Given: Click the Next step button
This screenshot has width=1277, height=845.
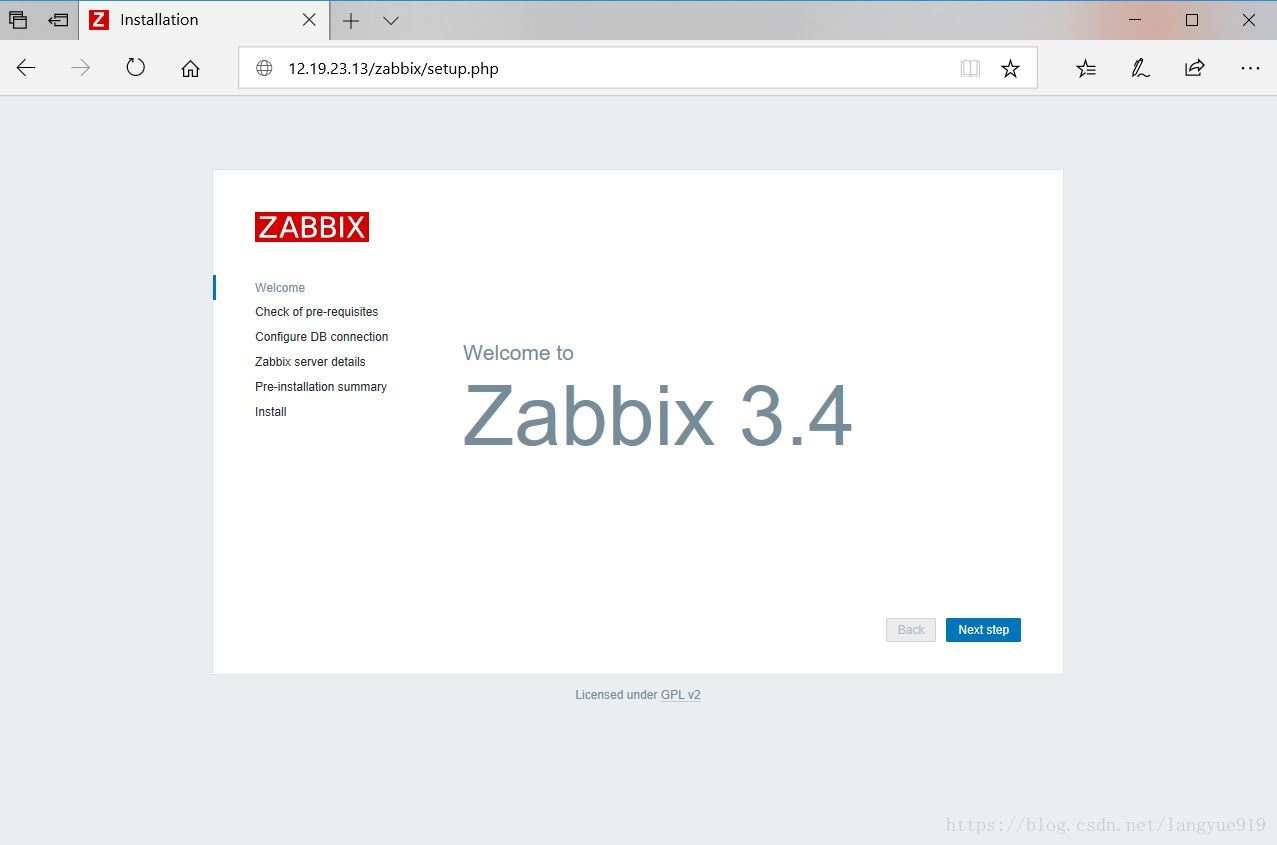Looking at the screenshot, I should click(983, 630).
